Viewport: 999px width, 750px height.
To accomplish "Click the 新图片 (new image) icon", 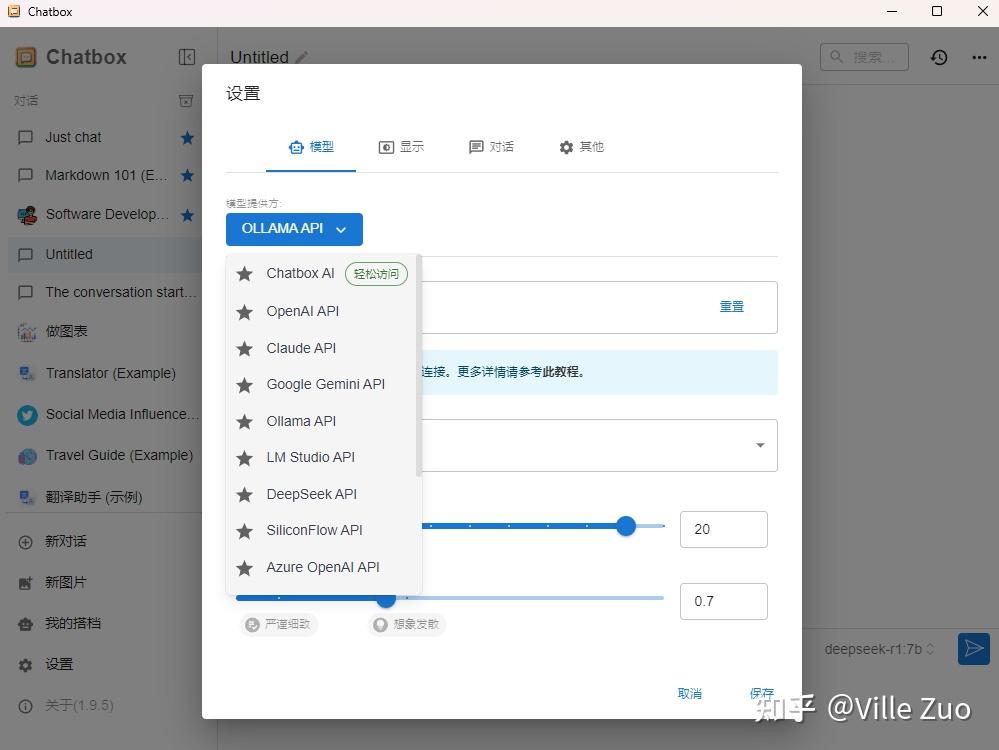I will [x=26, y=582].
